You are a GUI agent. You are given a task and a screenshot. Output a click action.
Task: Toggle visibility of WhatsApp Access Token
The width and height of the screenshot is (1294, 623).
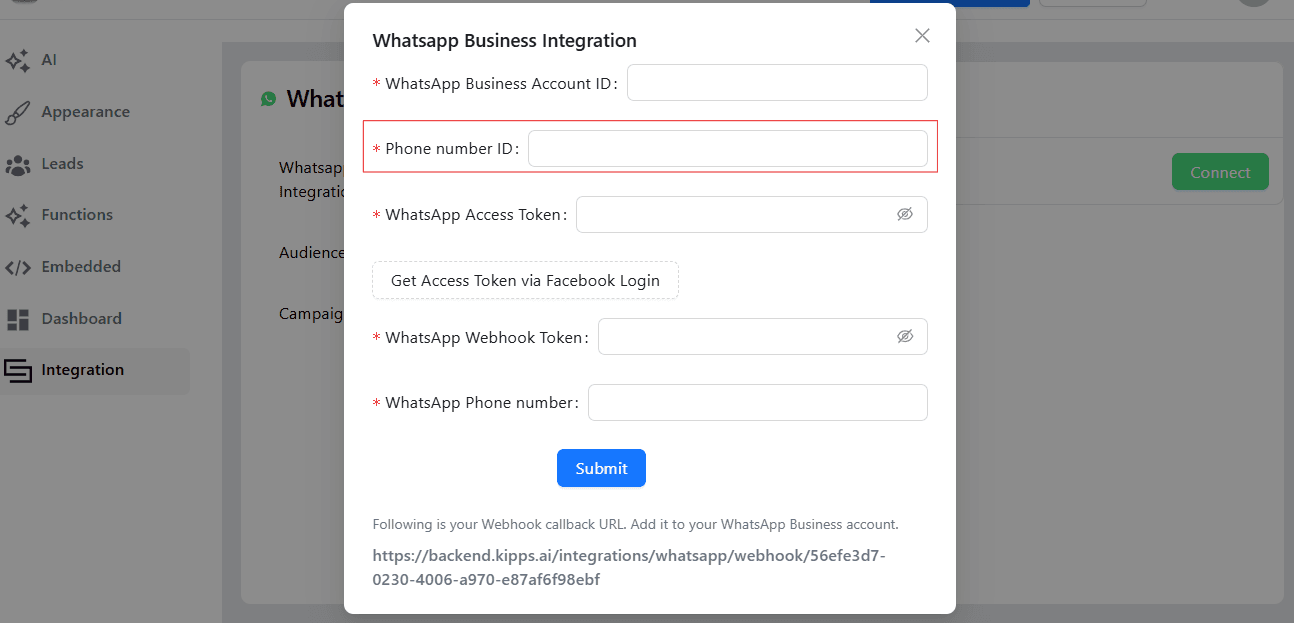[905, 214]
